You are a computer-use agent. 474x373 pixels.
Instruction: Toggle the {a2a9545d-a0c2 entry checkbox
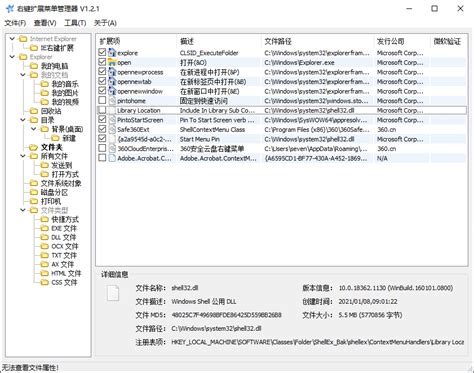pyautogui.click(x=102, y=139)
